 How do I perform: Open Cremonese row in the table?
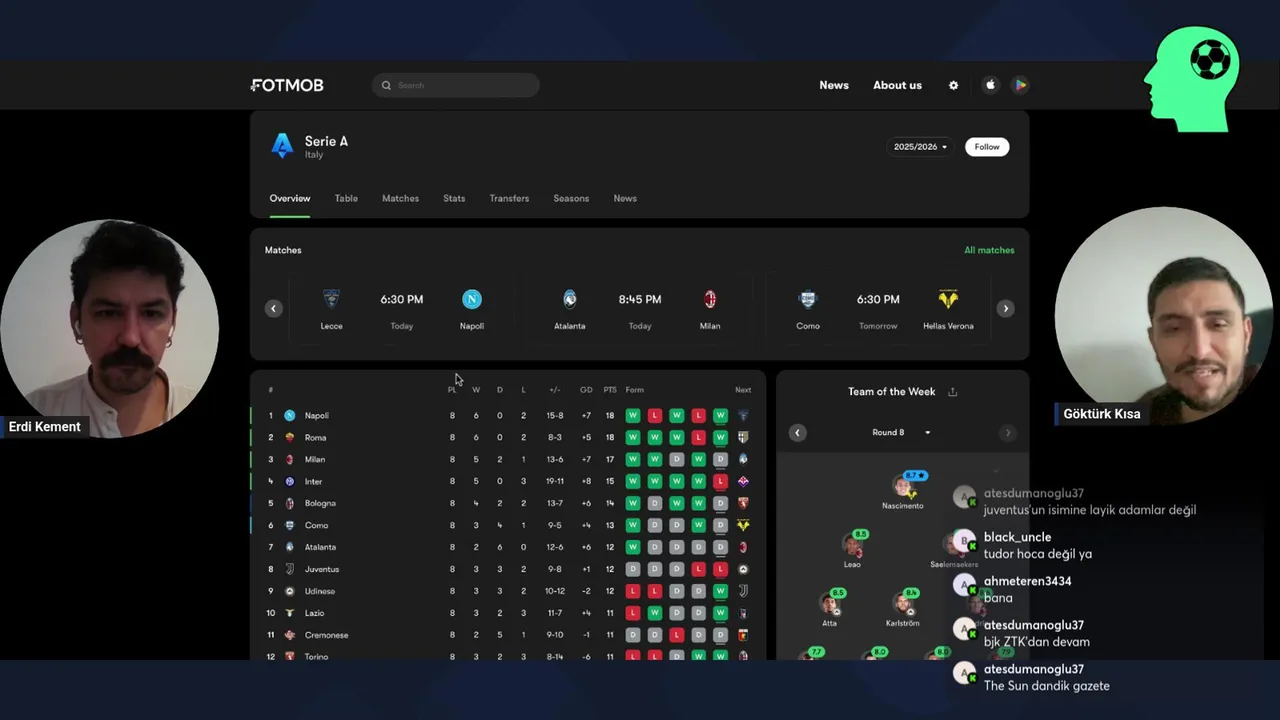(508, 635)
